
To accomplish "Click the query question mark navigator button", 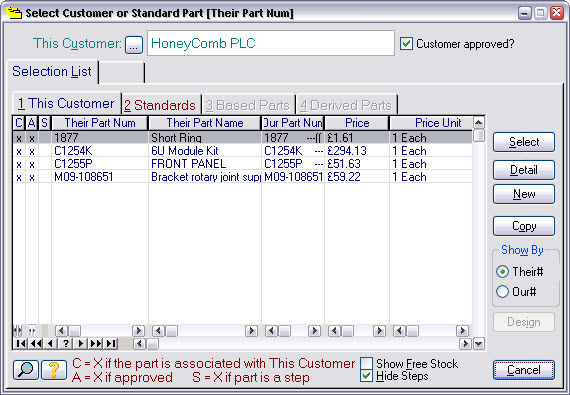I will 65,343.
